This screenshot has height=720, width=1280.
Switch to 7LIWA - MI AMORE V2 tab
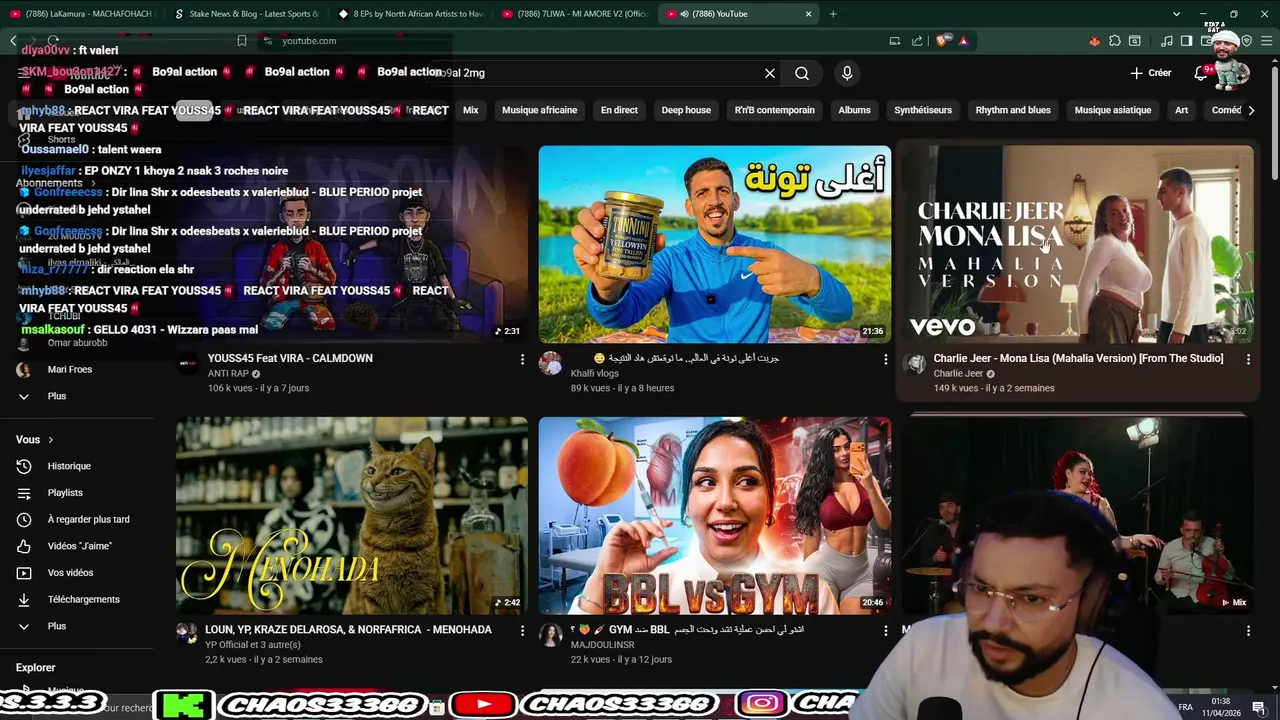575,14
